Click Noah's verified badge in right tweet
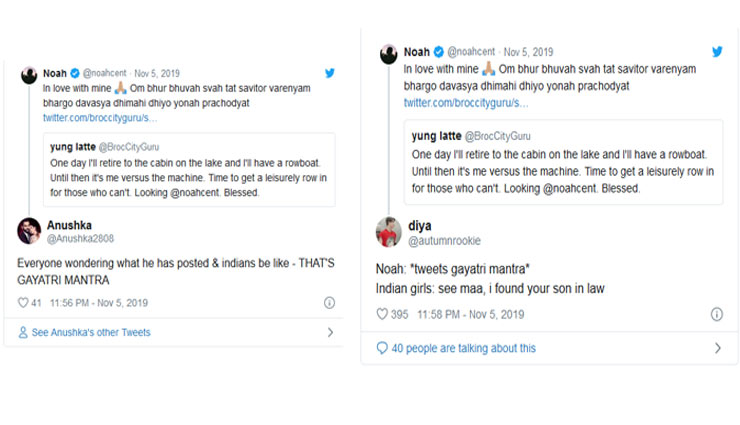The image size is (740, 425). tap(437, 52)
